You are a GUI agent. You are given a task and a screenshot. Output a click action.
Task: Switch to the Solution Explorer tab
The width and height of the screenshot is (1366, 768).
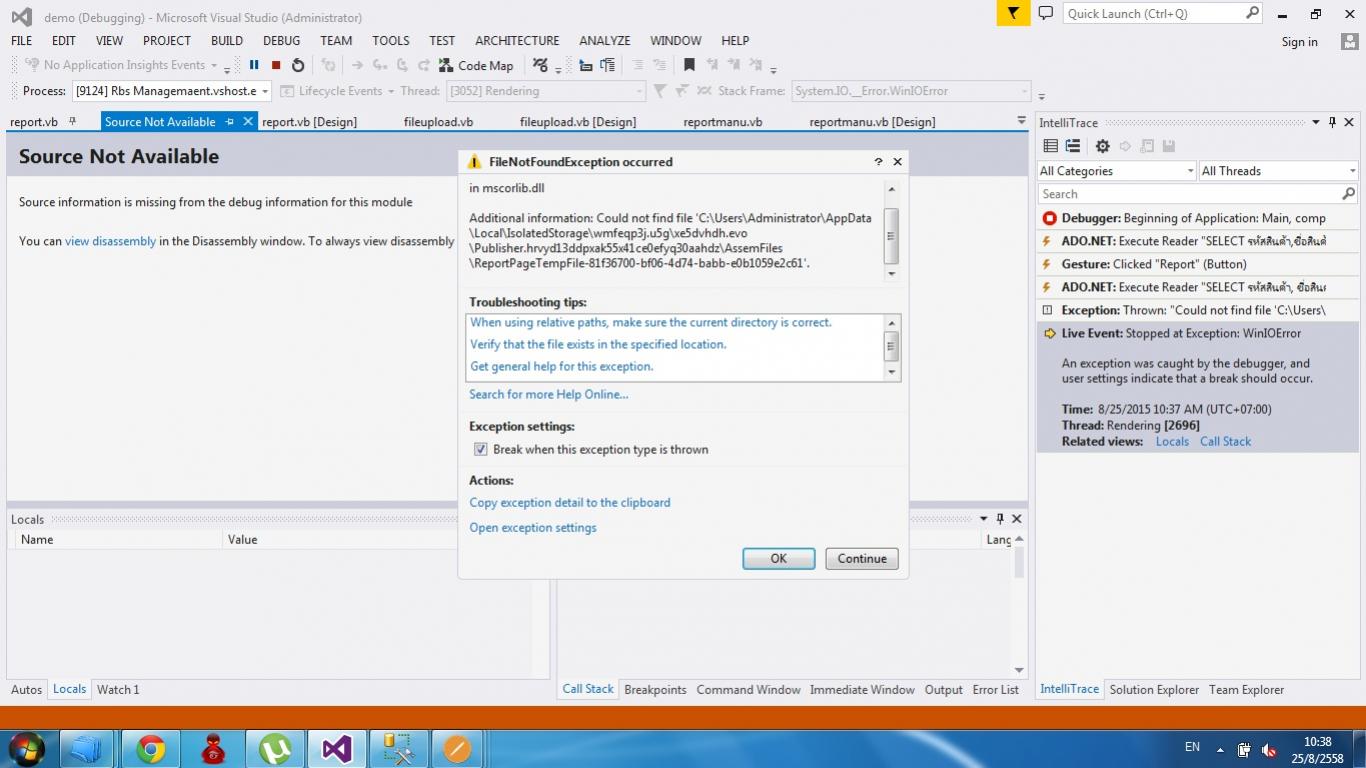point(1154,689)
